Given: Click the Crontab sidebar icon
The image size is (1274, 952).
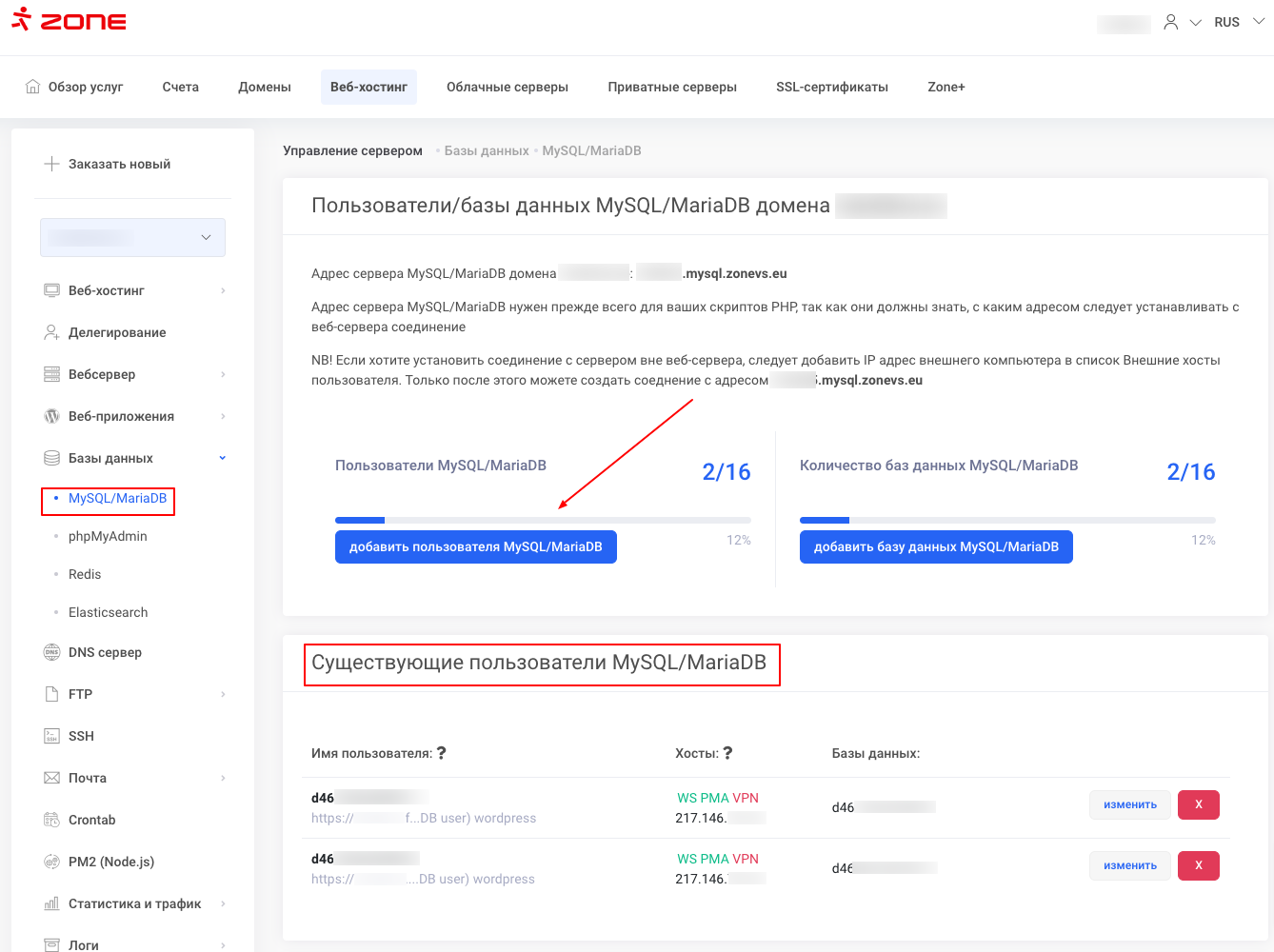Looking at the screenshot, I should point(51,820).
